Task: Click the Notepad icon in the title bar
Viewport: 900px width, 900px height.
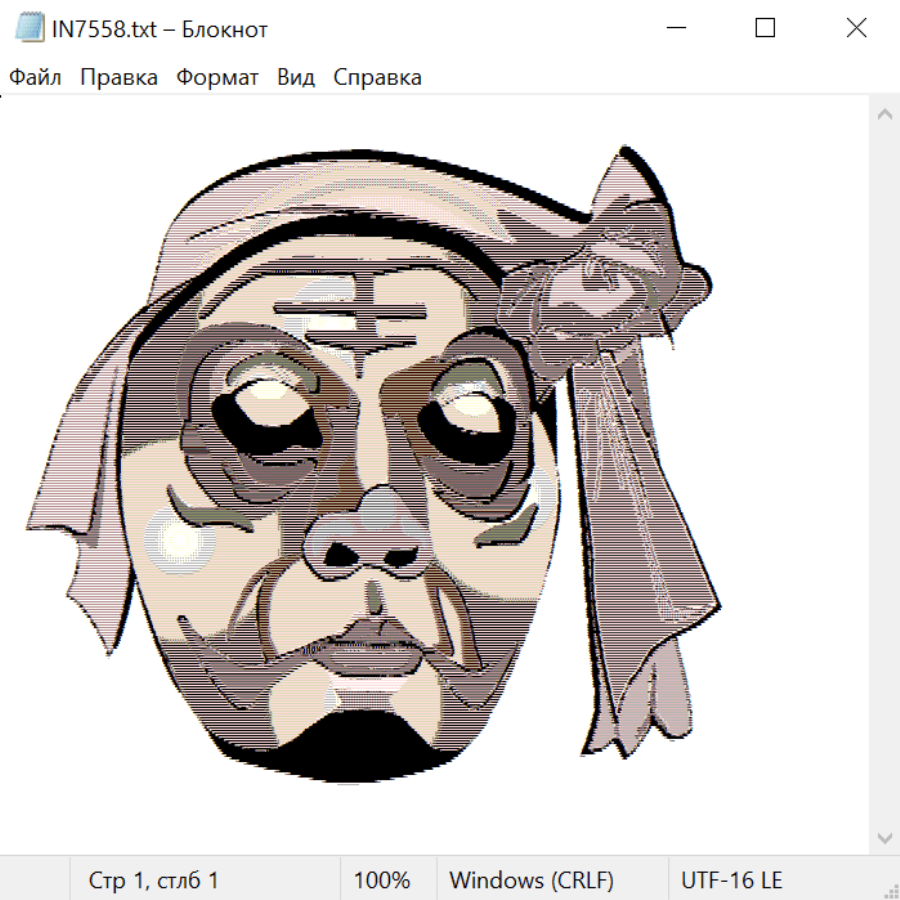Action: point(30,29)
